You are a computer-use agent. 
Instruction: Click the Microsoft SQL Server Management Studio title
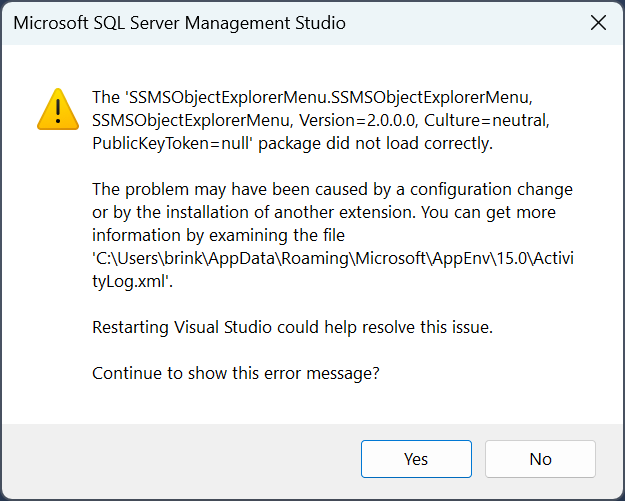pos(179,23)
